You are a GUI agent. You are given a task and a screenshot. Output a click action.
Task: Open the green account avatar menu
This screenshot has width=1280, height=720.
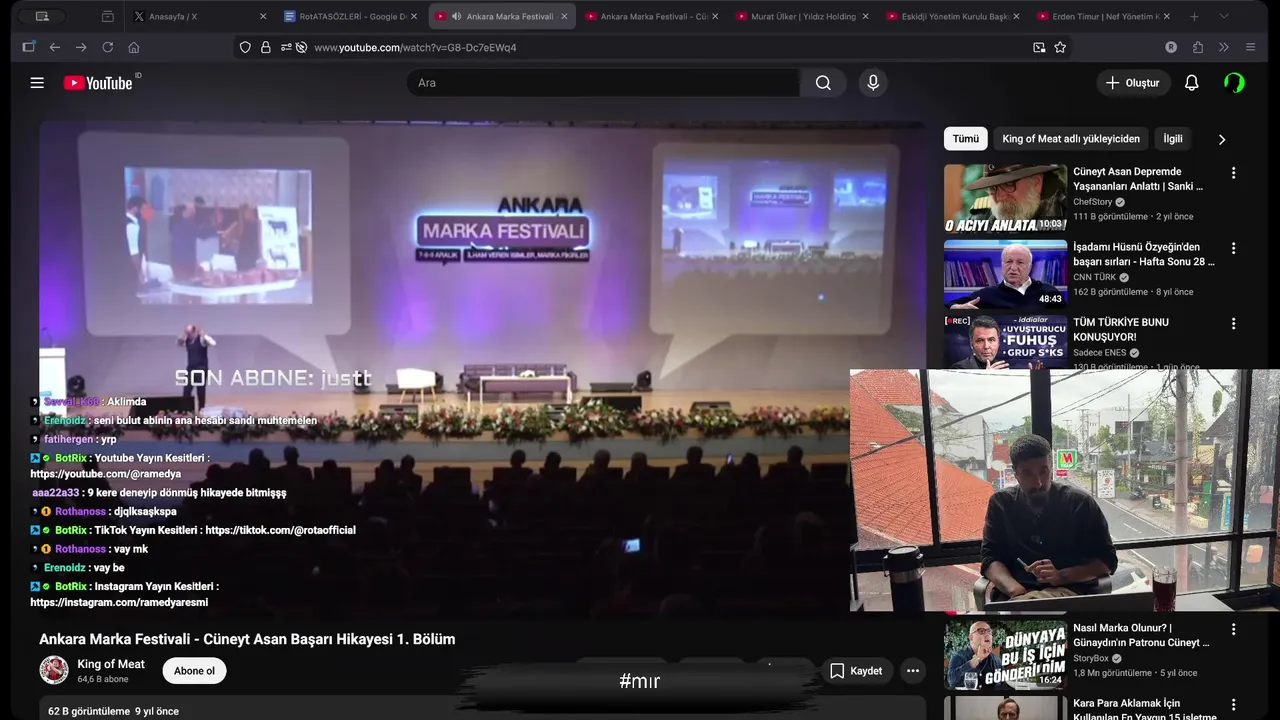[1234, 83]
